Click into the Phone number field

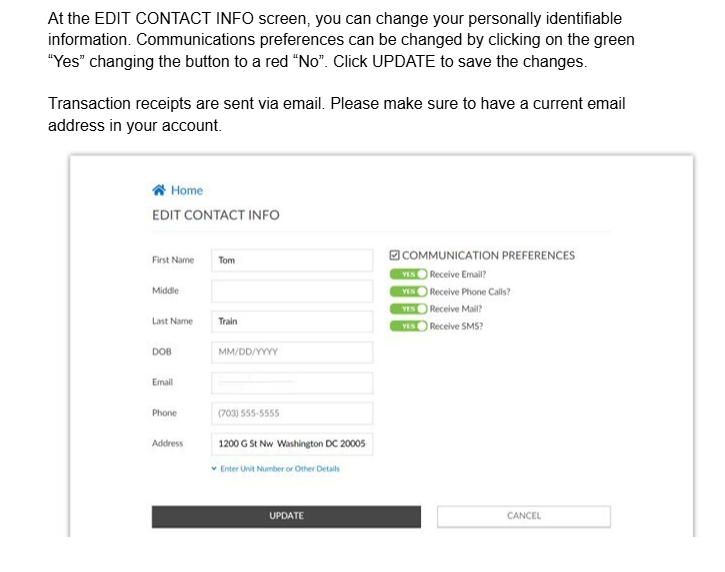click(292, 413)
